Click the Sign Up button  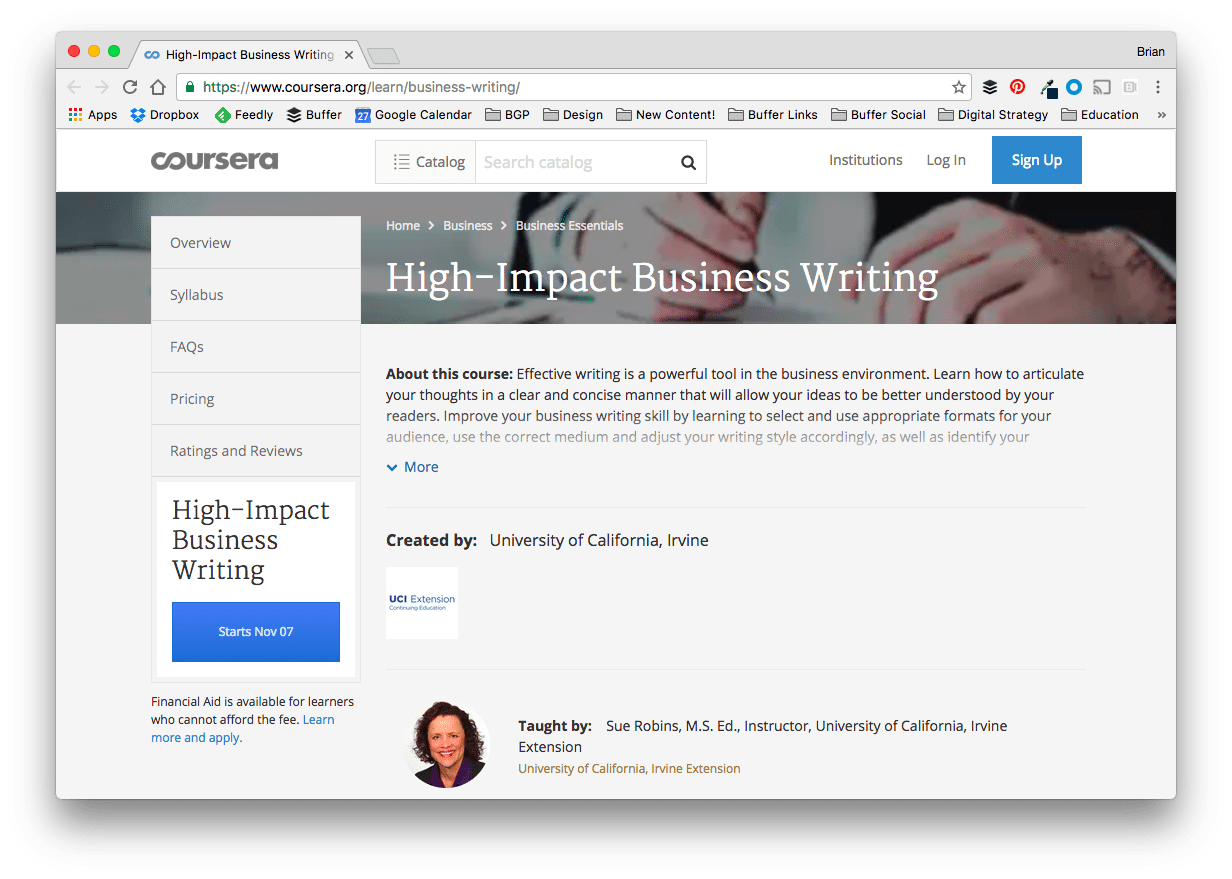pyautogui.click(x=1036, y=160)
